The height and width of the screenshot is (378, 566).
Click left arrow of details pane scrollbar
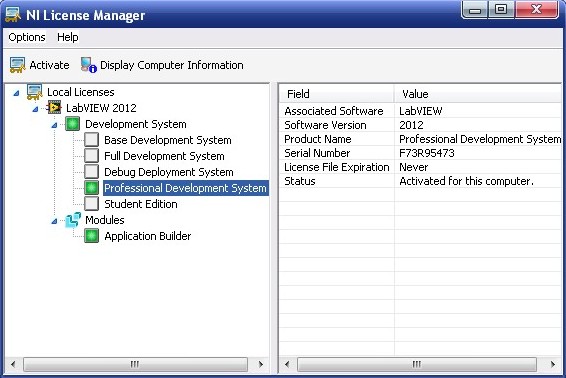point(287,364)
